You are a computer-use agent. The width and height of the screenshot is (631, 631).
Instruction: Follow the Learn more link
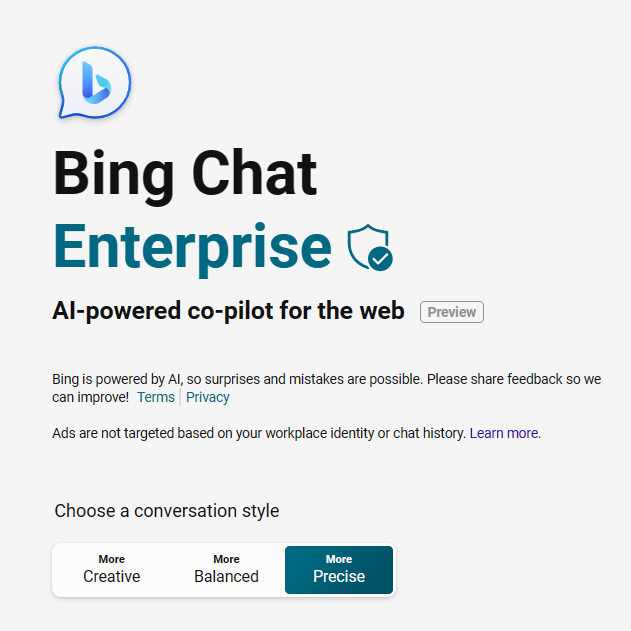(x=504, y=433)
